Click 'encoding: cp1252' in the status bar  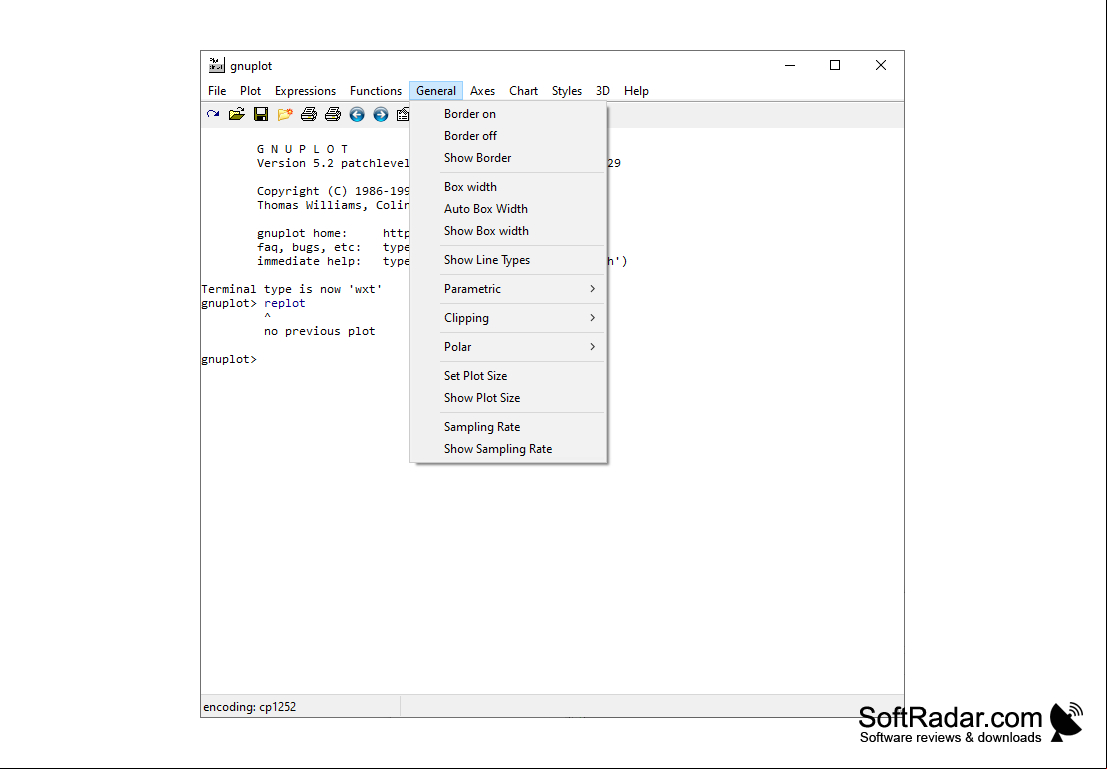tap(249, 707)
